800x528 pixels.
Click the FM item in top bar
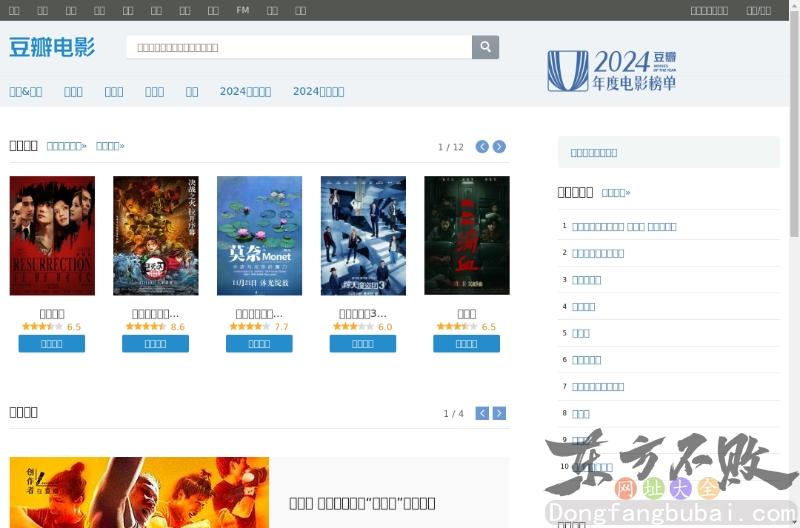(x=243, y=10)
